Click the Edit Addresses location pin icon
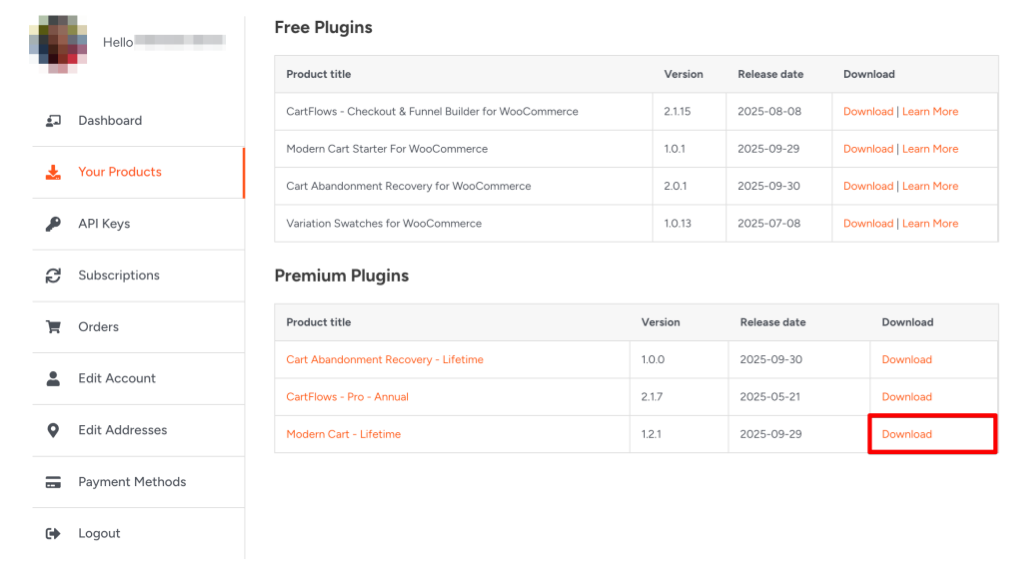This screenshot has width=1031, height=585. click(x=53, y=430)
